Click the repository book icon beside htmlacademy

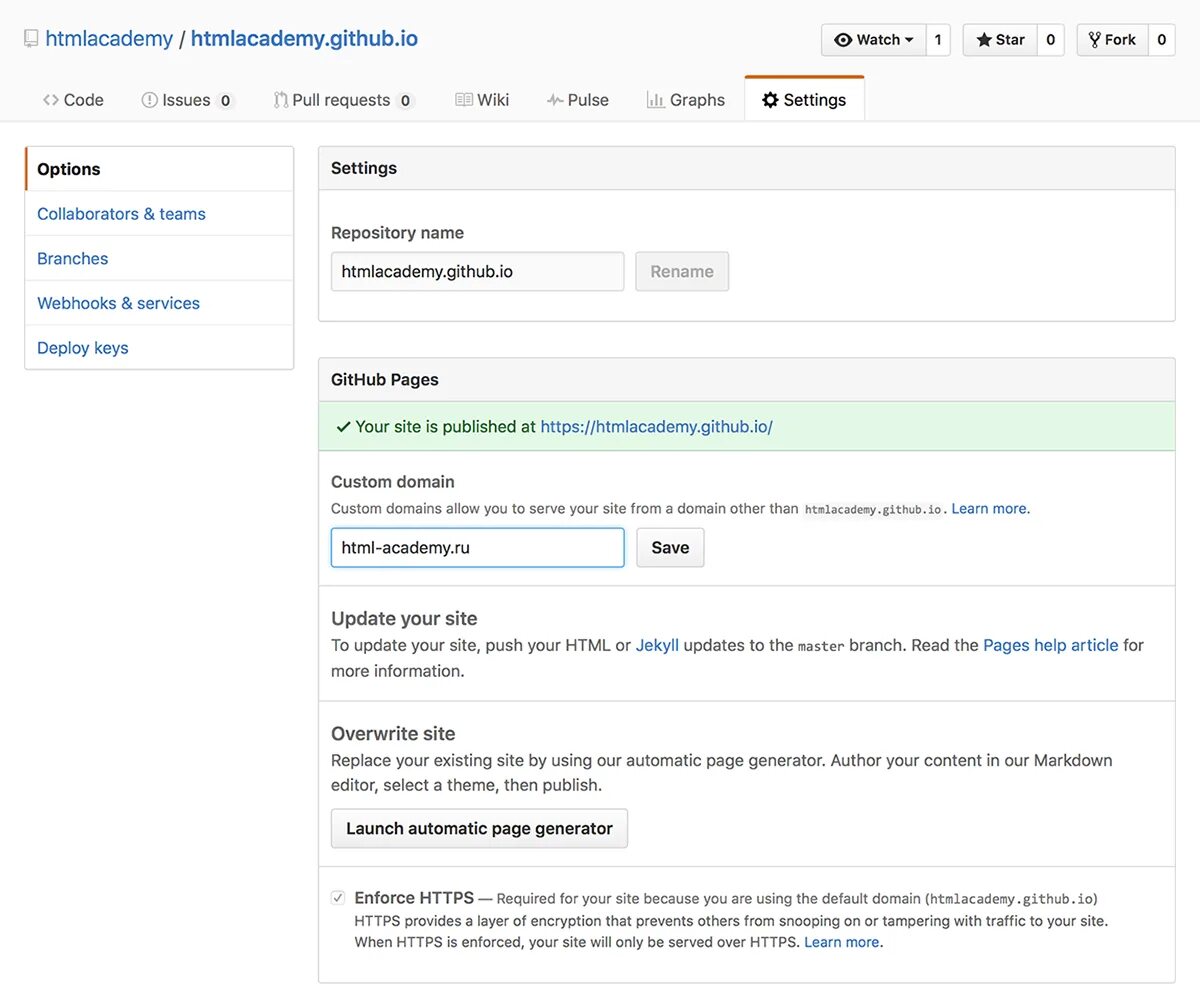tap(31, 39)
